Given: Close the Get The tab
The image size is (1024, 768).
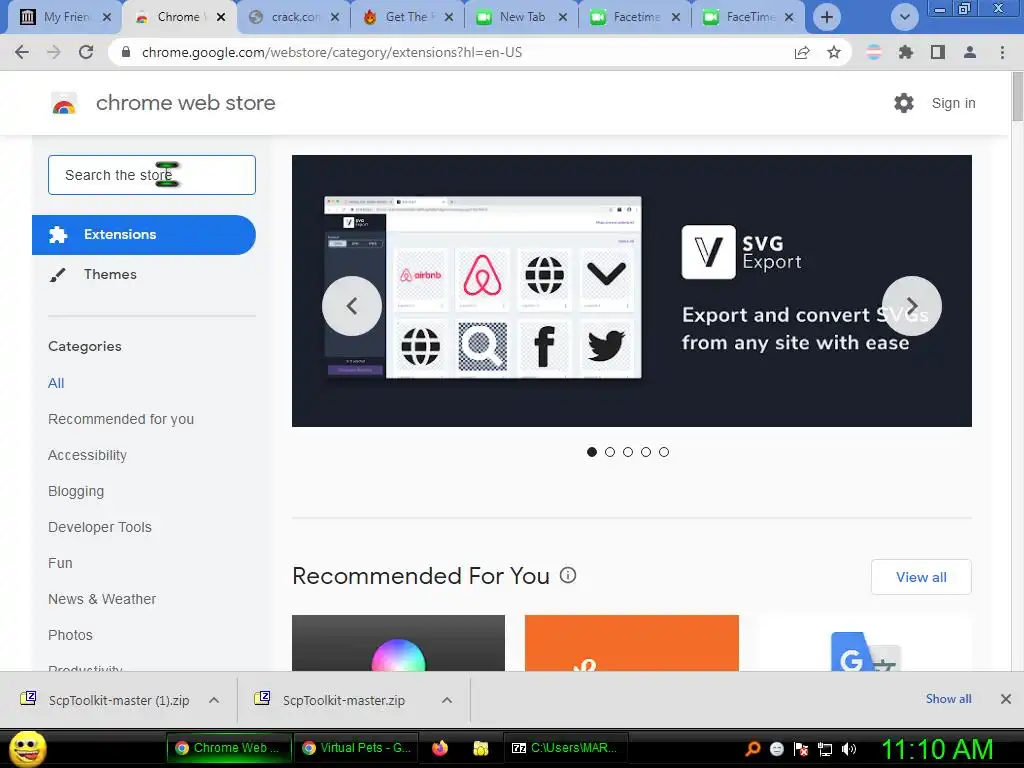Looking at the screenshot, I should click(449, 17).
